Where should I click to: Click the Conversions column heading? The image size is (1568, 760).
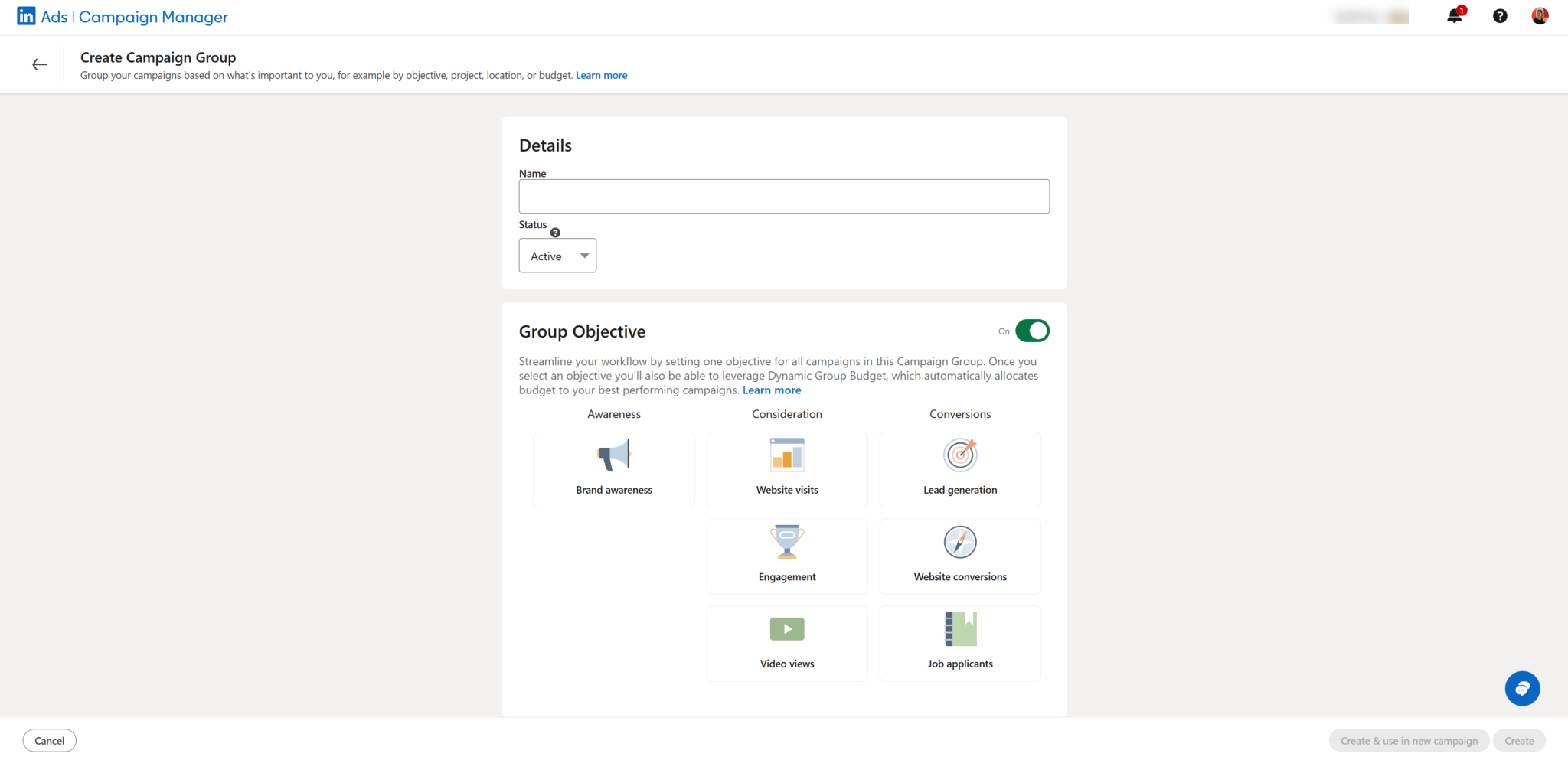click(960, 414)
